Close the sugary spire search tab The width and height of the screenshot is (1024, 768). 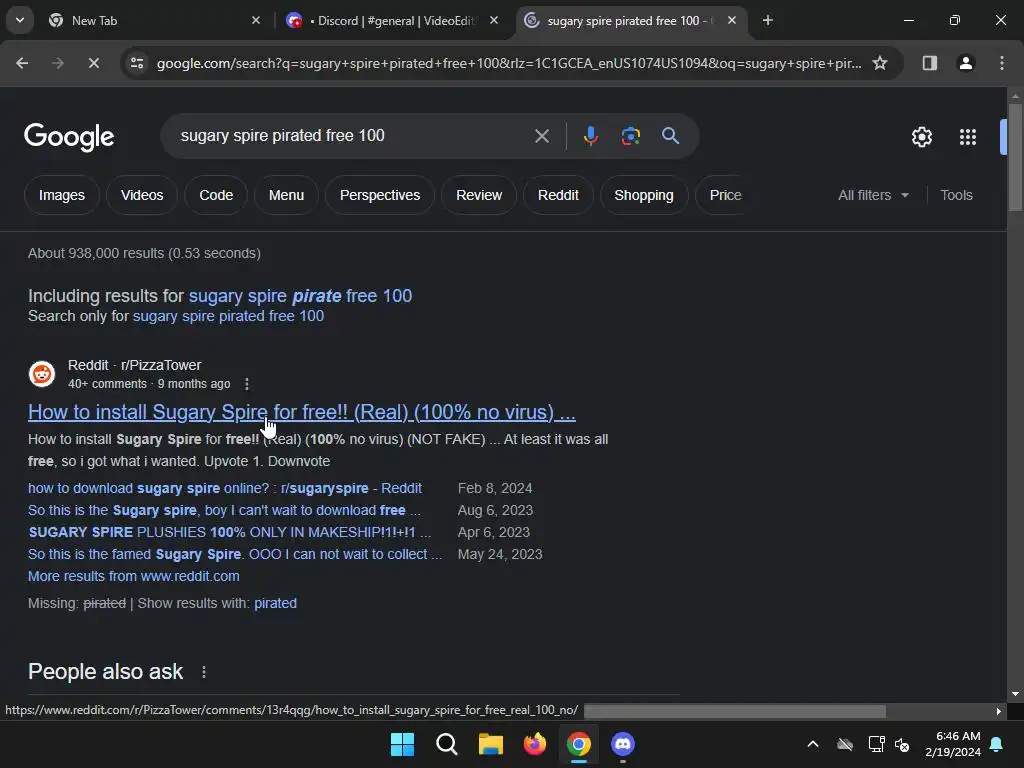(731, 21)
